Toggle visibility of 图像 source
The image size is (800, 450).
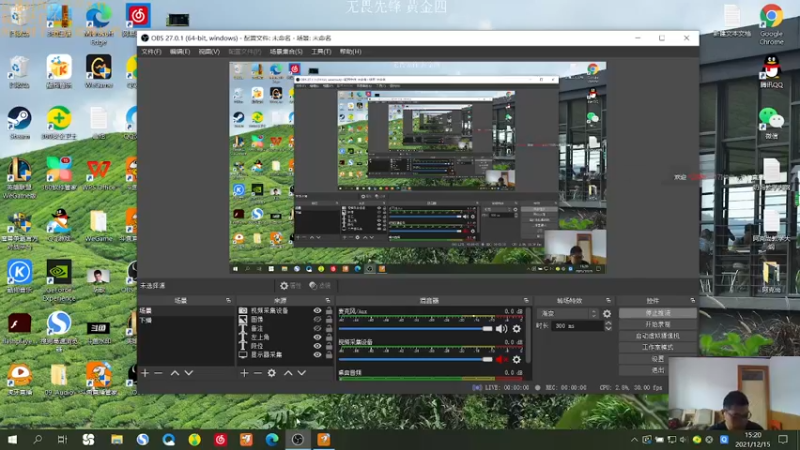click(317, 319)
